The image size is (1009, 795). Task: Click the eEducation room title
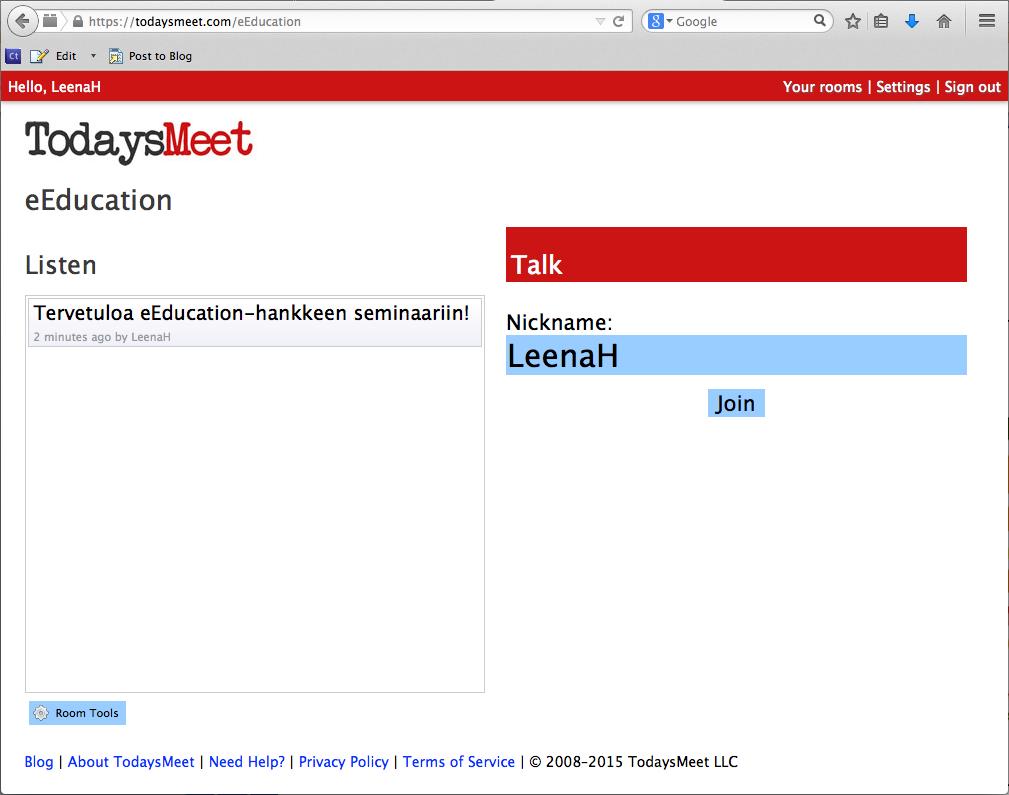pos(98,200)
